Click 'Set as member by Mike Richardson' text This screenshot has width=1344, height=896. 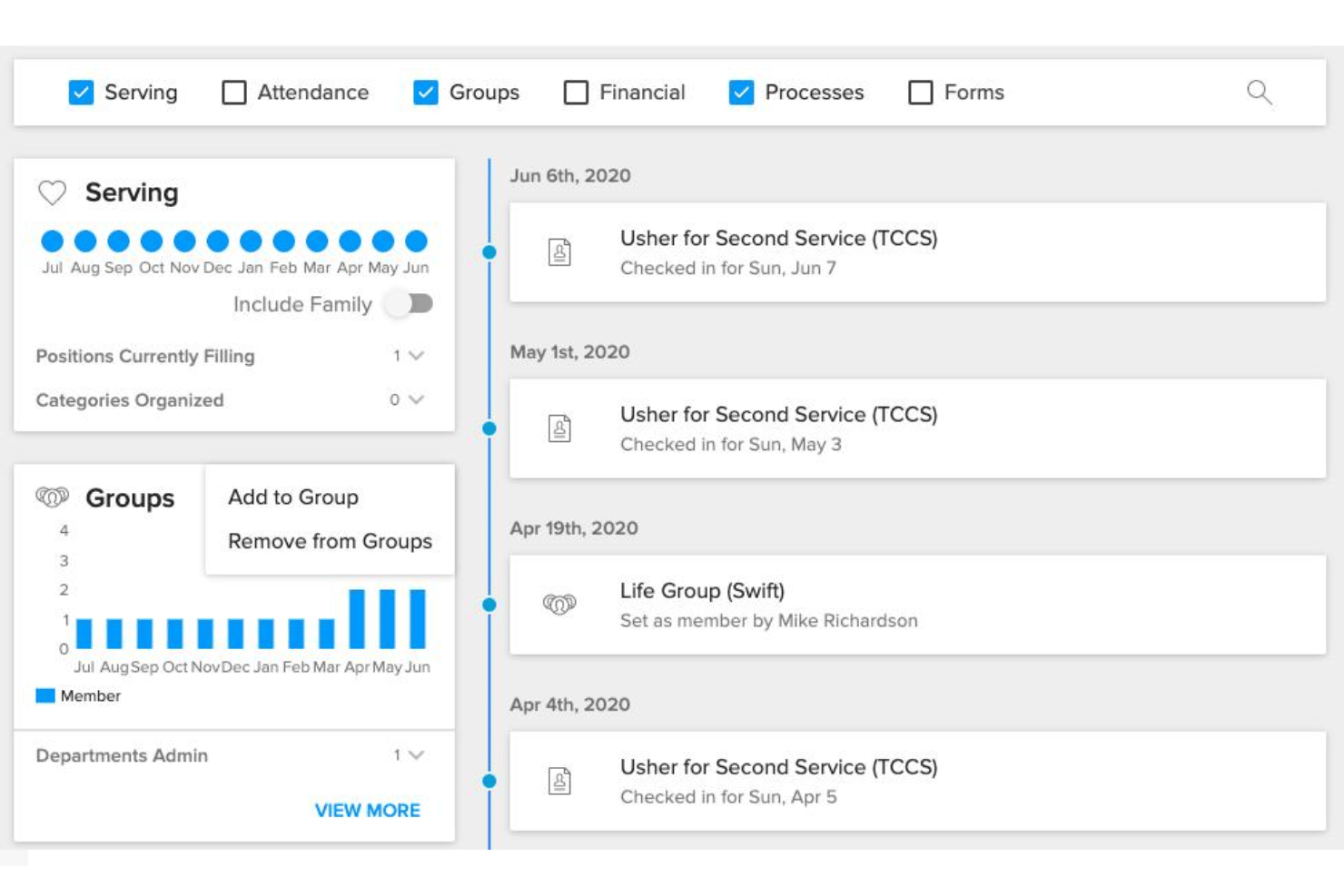tap(768, 621)
